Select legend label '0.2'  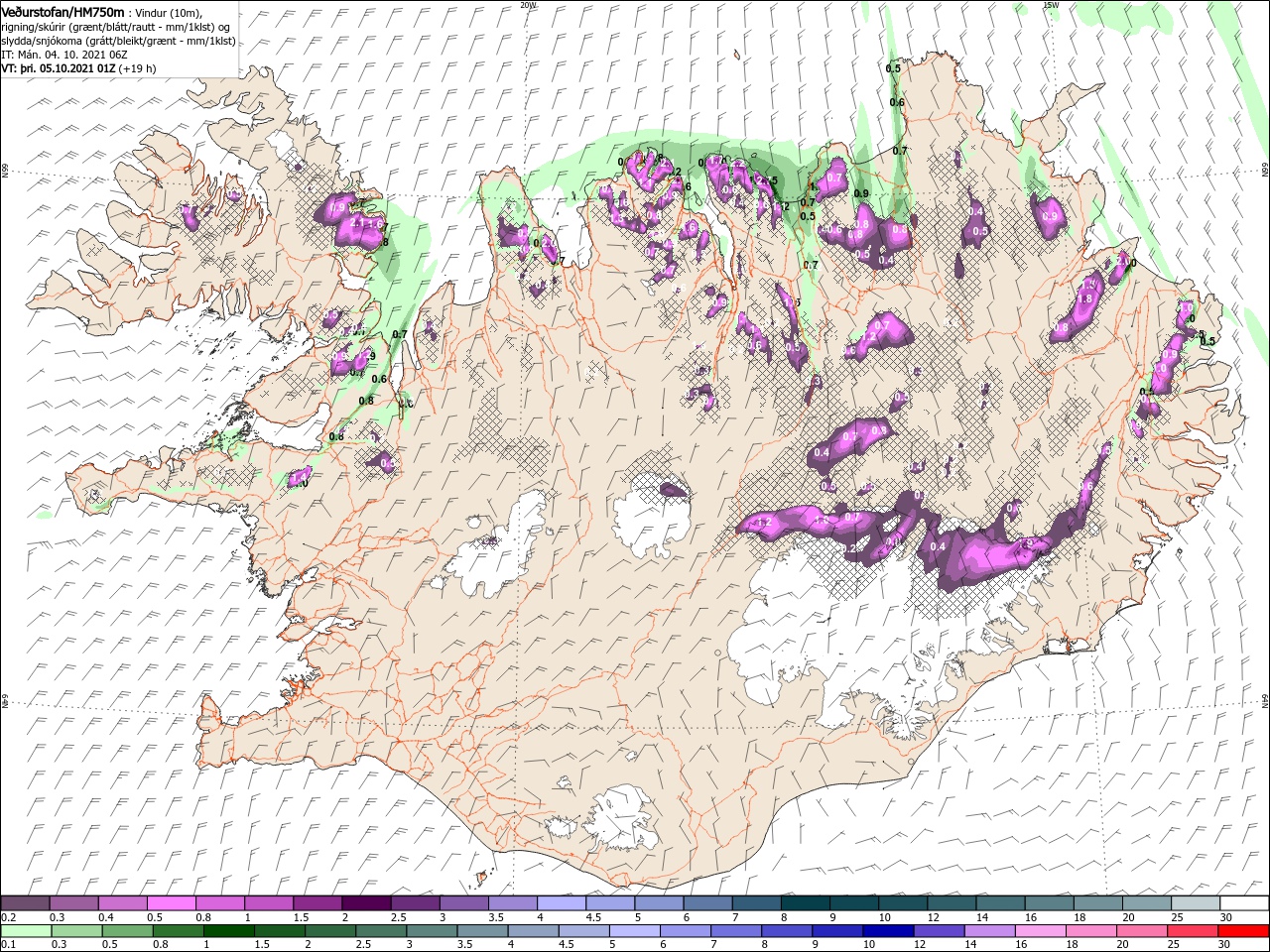coord(7,917)
